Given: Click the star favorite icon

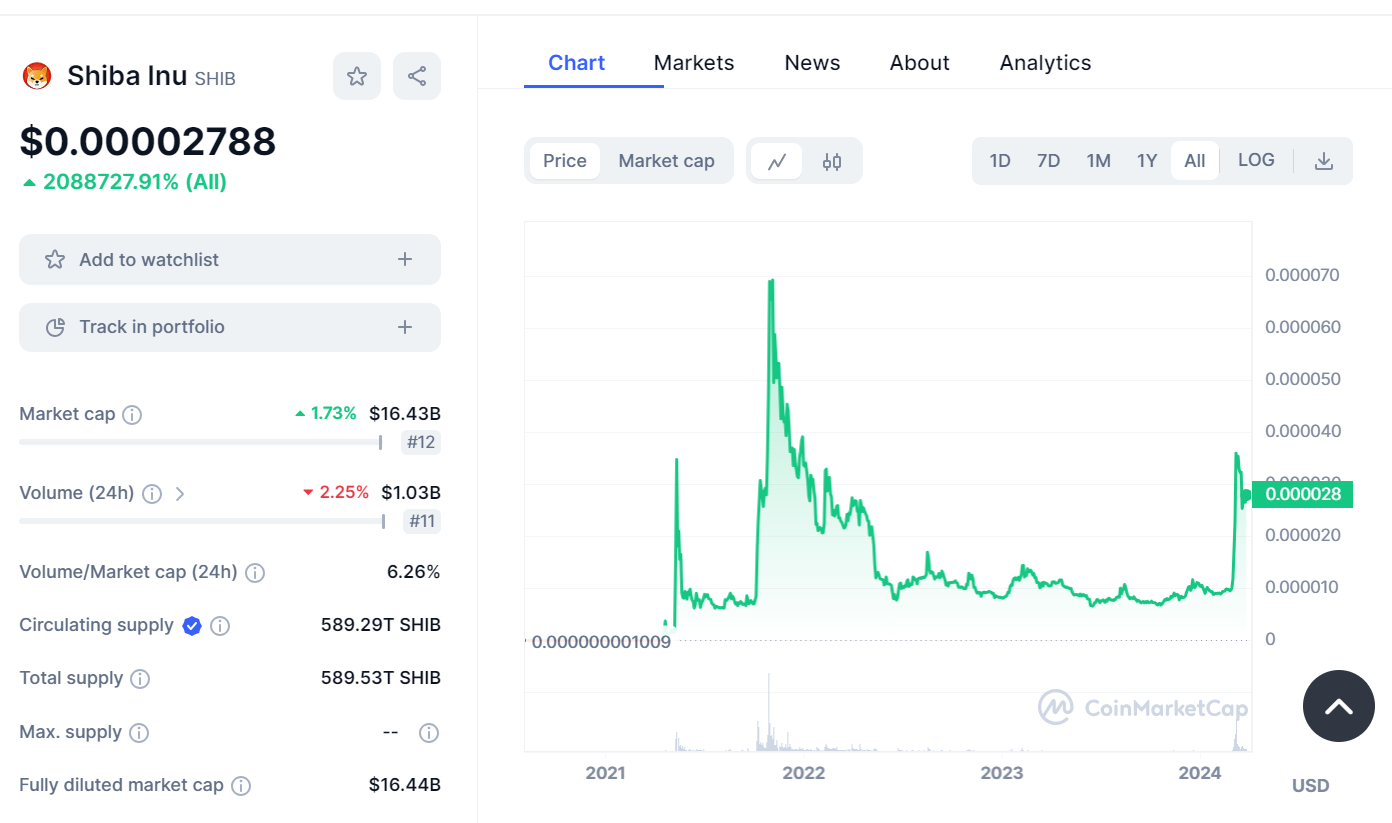Looking at the screenshot, I should pyautogui.click(x=357, y=76).
